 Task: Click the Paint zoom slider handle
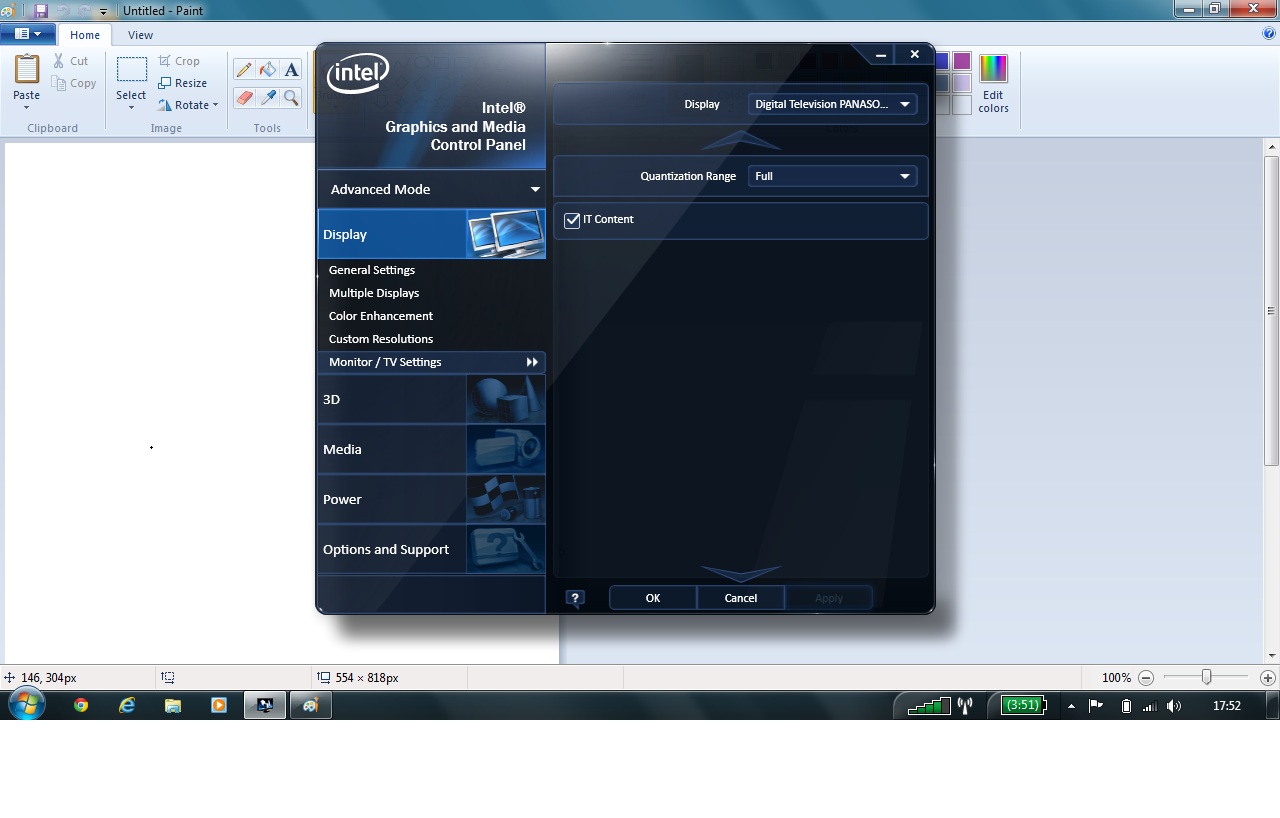(x=1207, y=677)
